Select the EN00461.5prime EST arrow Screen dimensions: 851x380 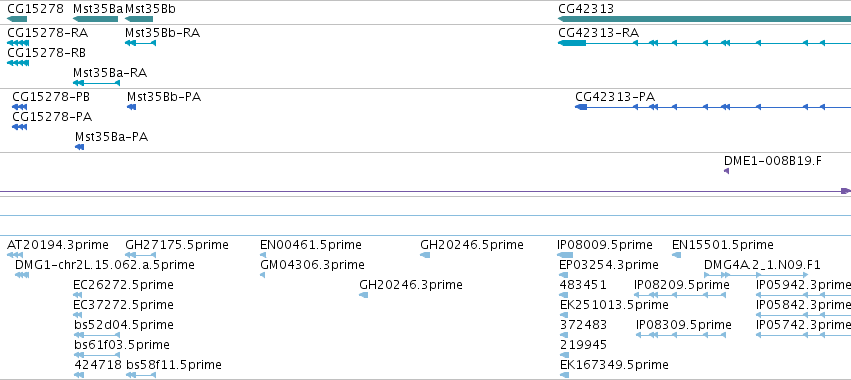point(263,255)
